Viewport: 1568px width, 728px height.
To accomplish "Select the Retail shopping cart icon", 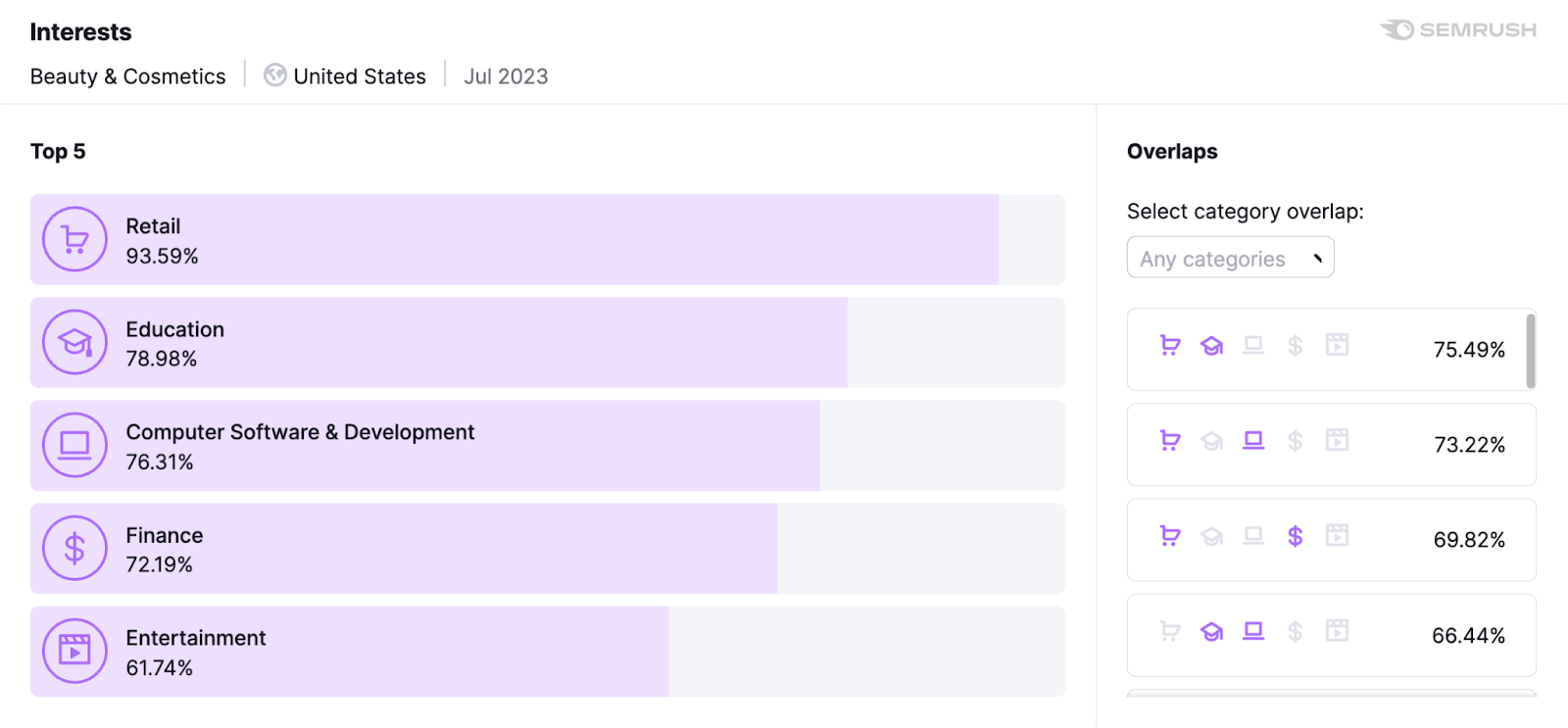I will tap(73, 238).
